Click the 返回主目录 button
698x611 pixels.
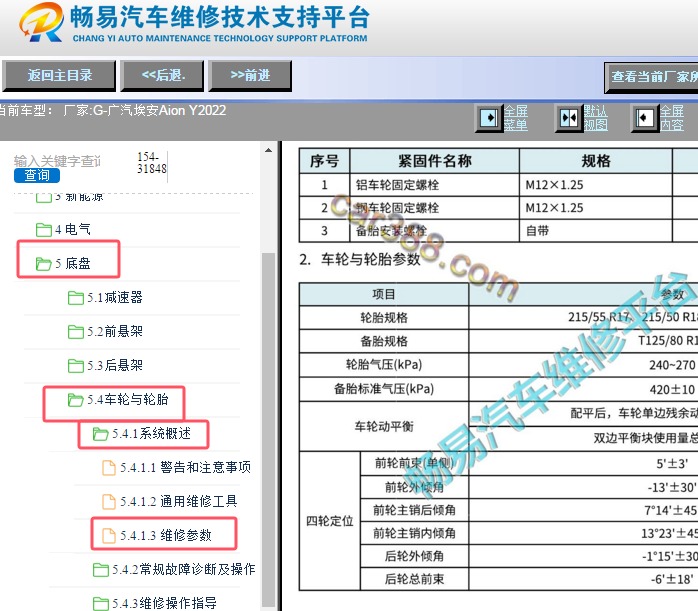tap(59, 76)
